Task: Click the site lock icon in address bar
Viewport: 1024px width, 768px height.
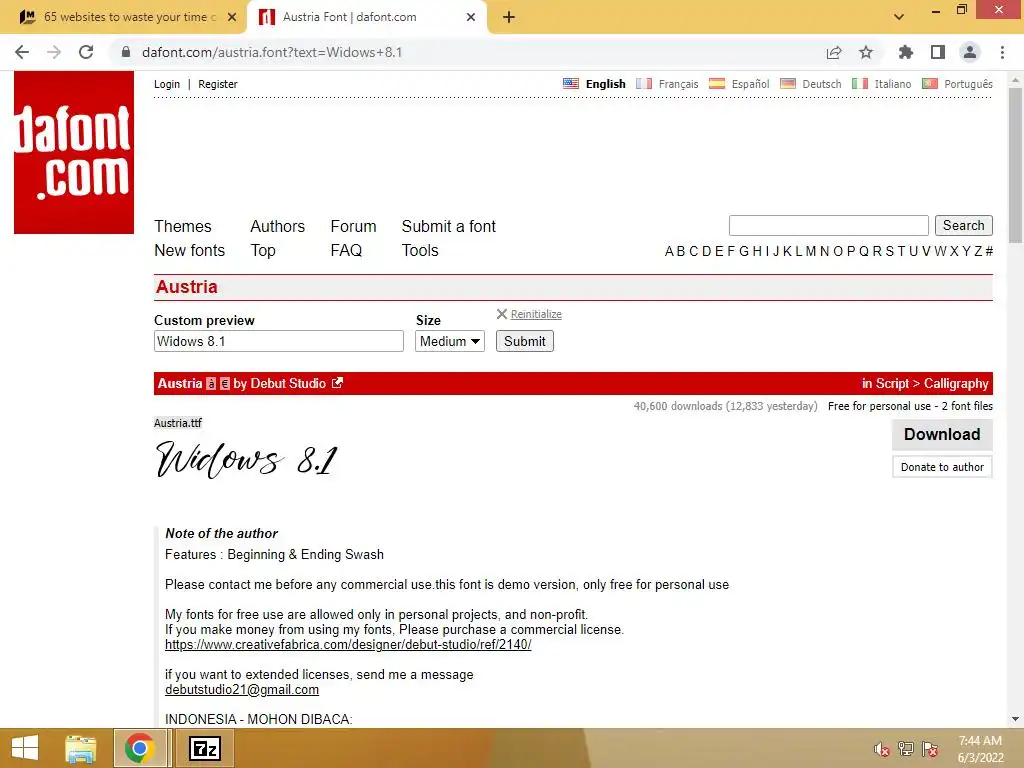Action: click(x=126, y=52)
